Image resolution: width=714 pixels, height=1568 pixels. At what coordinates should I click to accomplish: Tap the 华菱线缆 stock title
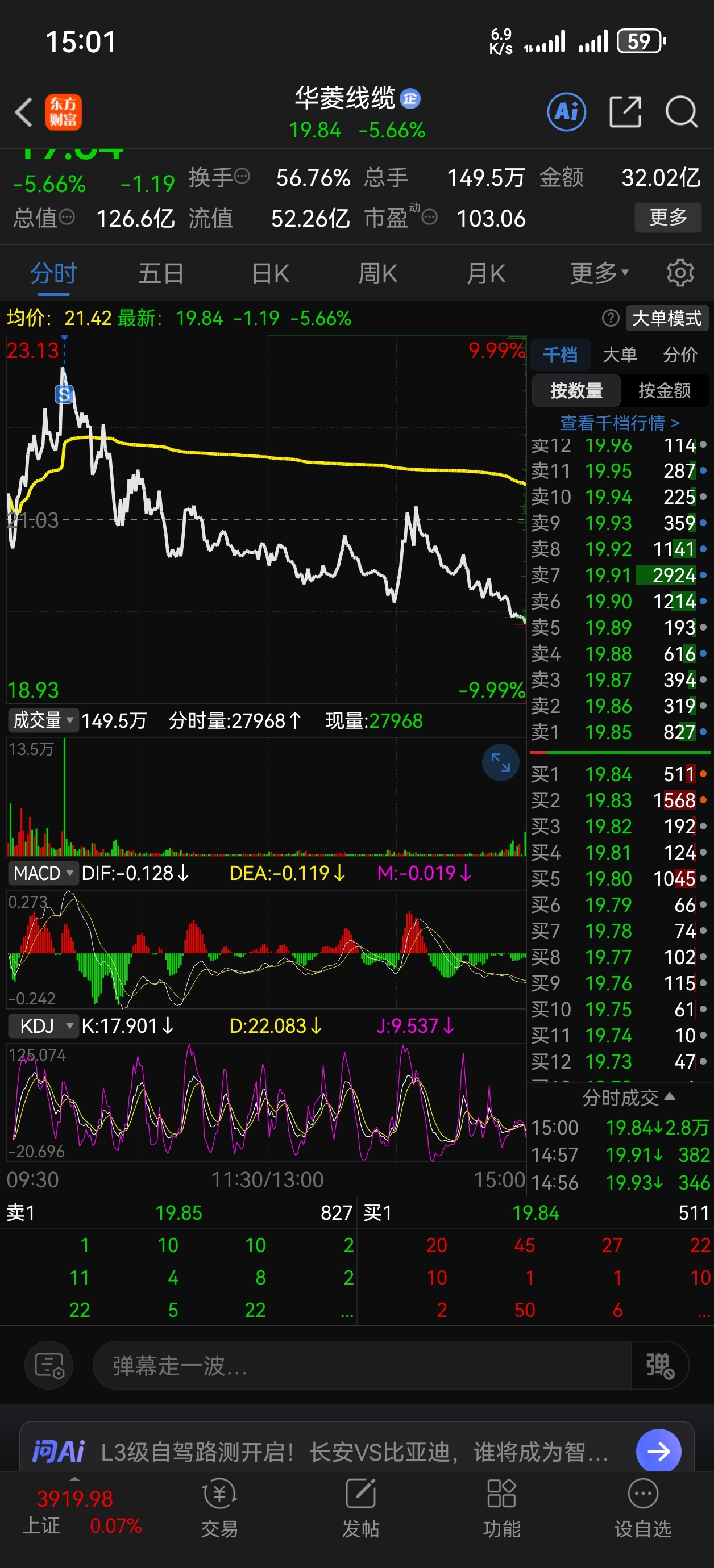click(345, 98)
